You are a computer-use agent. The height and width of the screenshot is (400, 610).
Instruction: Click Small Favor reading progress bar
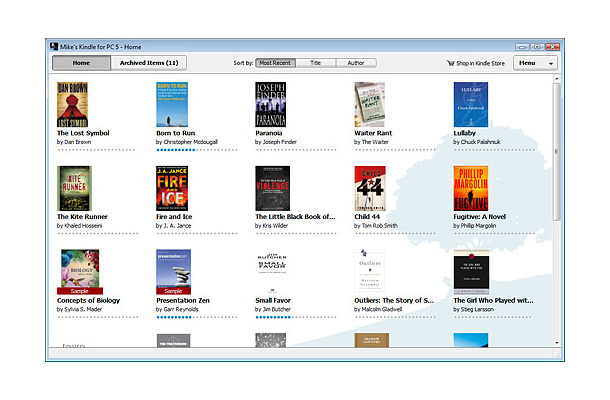pyautogui.click(x=296, y=317)
